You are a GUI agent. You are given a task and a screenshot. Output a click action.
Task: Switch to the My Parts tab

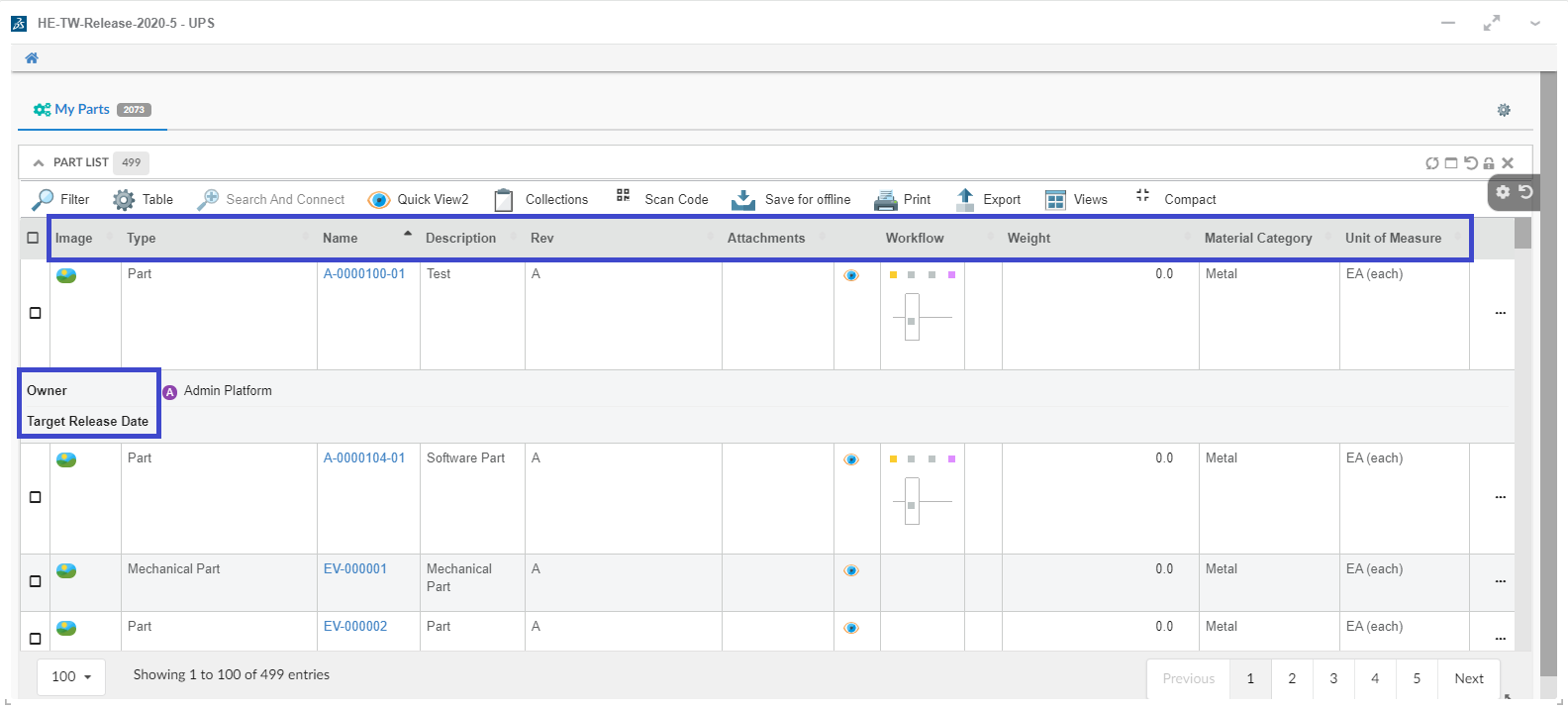(x=82, y=110)
